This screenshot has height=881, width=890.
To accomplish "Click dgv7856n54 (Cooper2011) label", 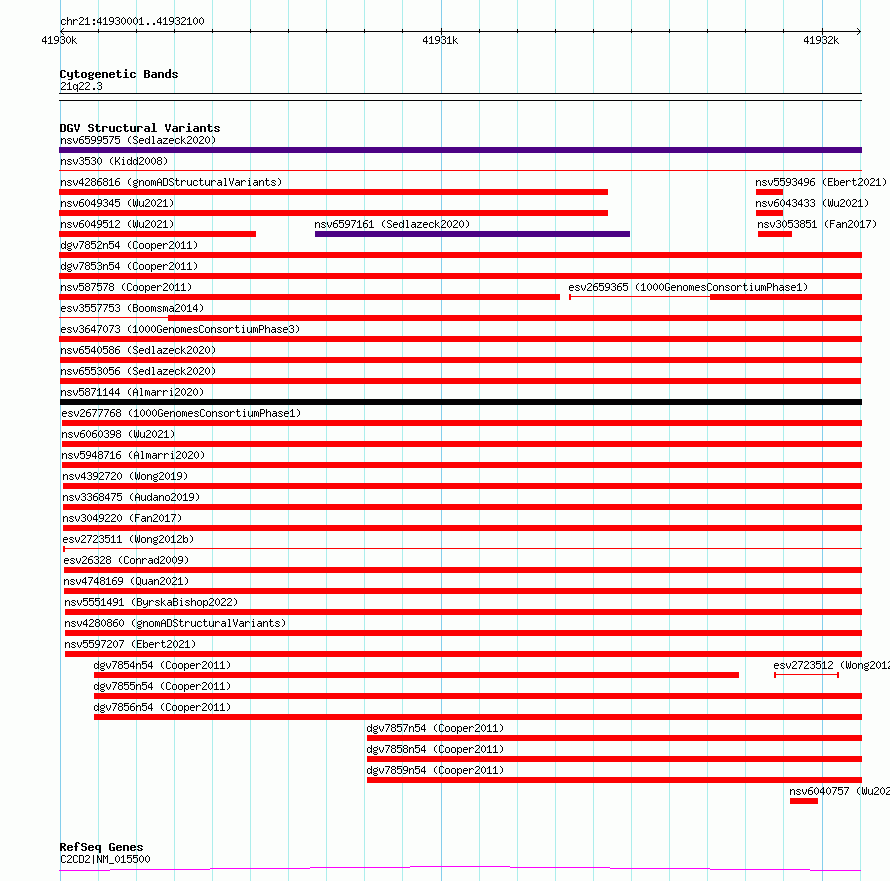I will [x=162, y=707].
